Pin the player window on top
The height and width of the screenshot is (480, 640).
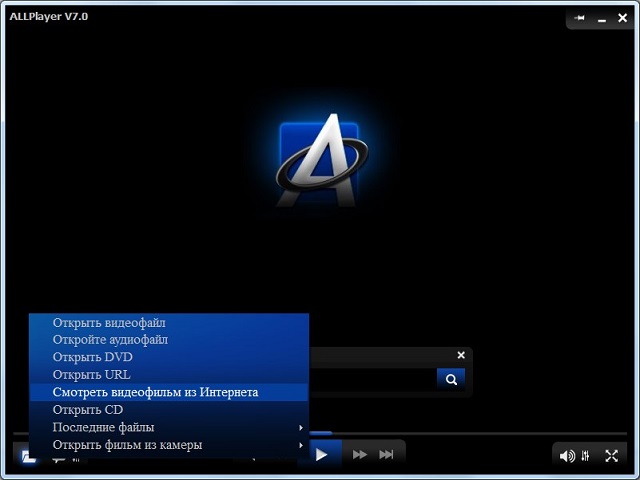click(579, 18)
